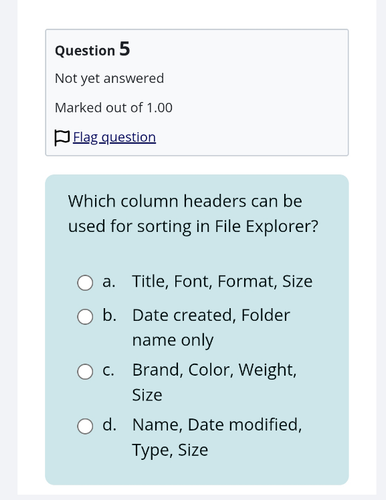Mark radio button for option c
Image resolution: width=386 pixels, height=500 pixels.
pyautogui.click(x=85, y=371)
